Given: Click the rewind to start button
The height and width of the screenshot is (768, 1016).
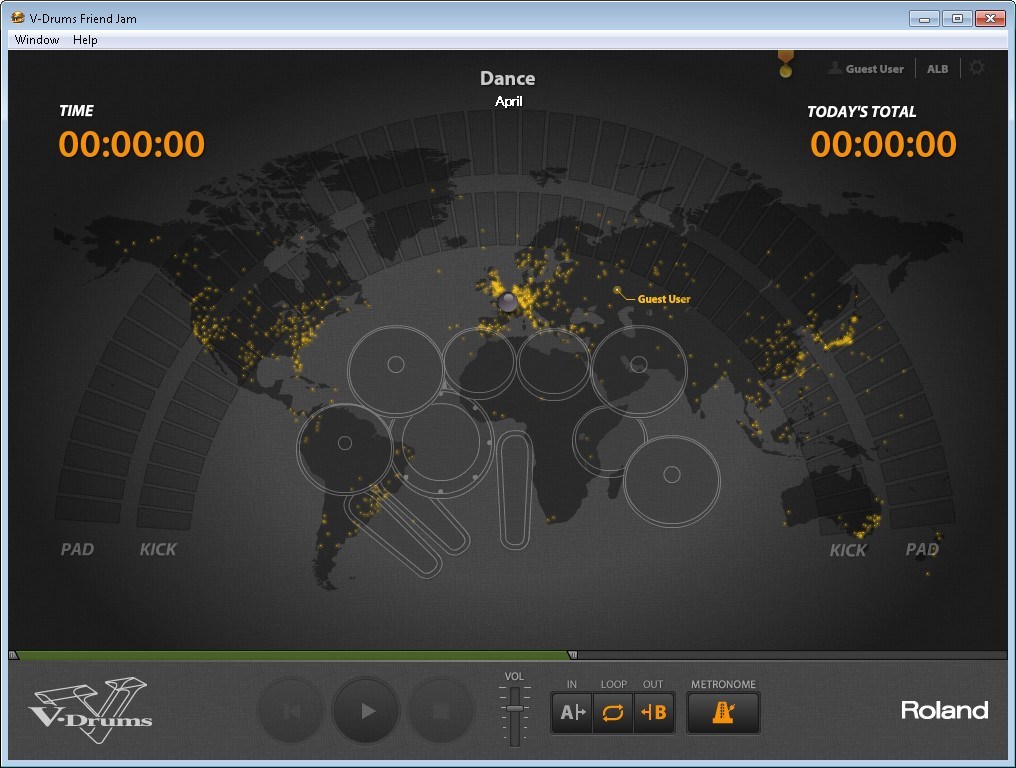Looking at the screenshot, I should tap(291, 711).
